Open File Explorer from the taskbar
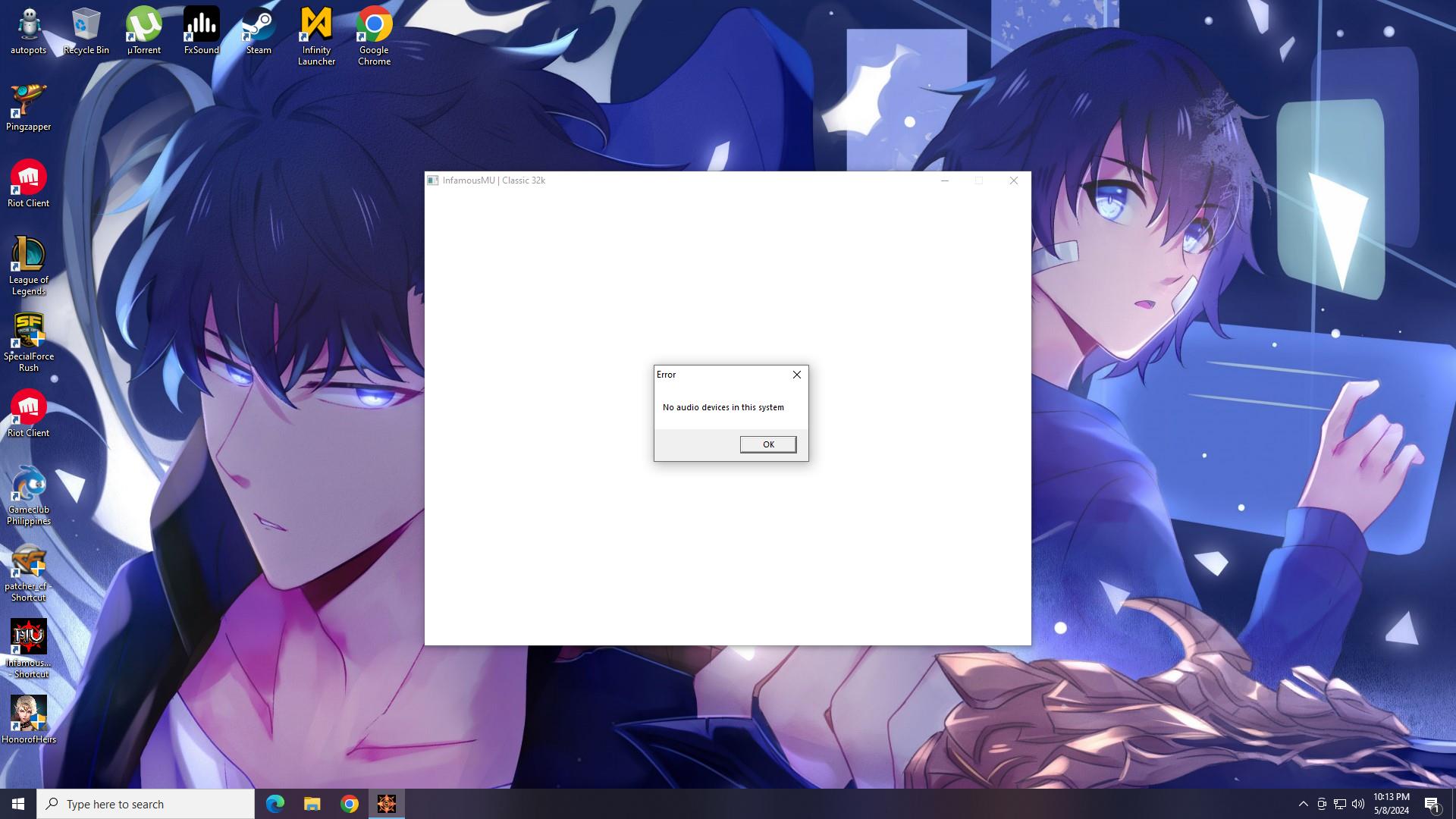 [x=312, y=804]
